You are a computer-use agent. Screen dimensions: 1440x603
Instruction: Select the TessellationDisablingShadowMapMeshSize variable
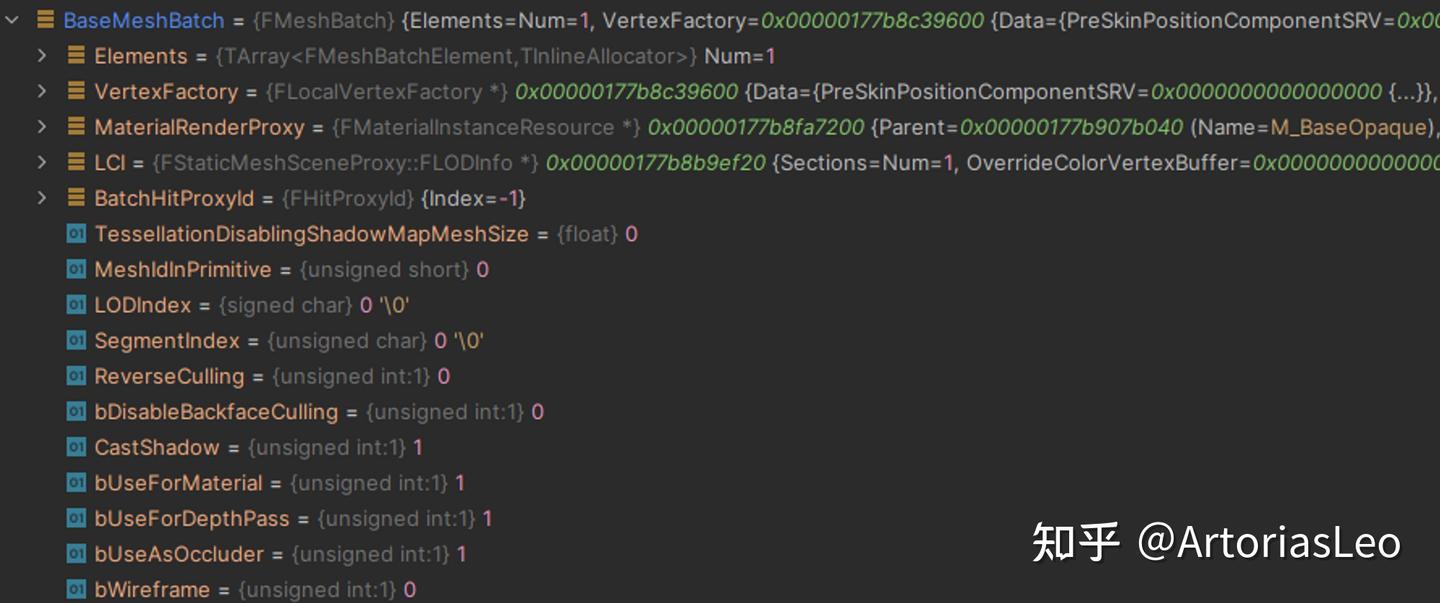pyautogui.click(x=311, y=234)
